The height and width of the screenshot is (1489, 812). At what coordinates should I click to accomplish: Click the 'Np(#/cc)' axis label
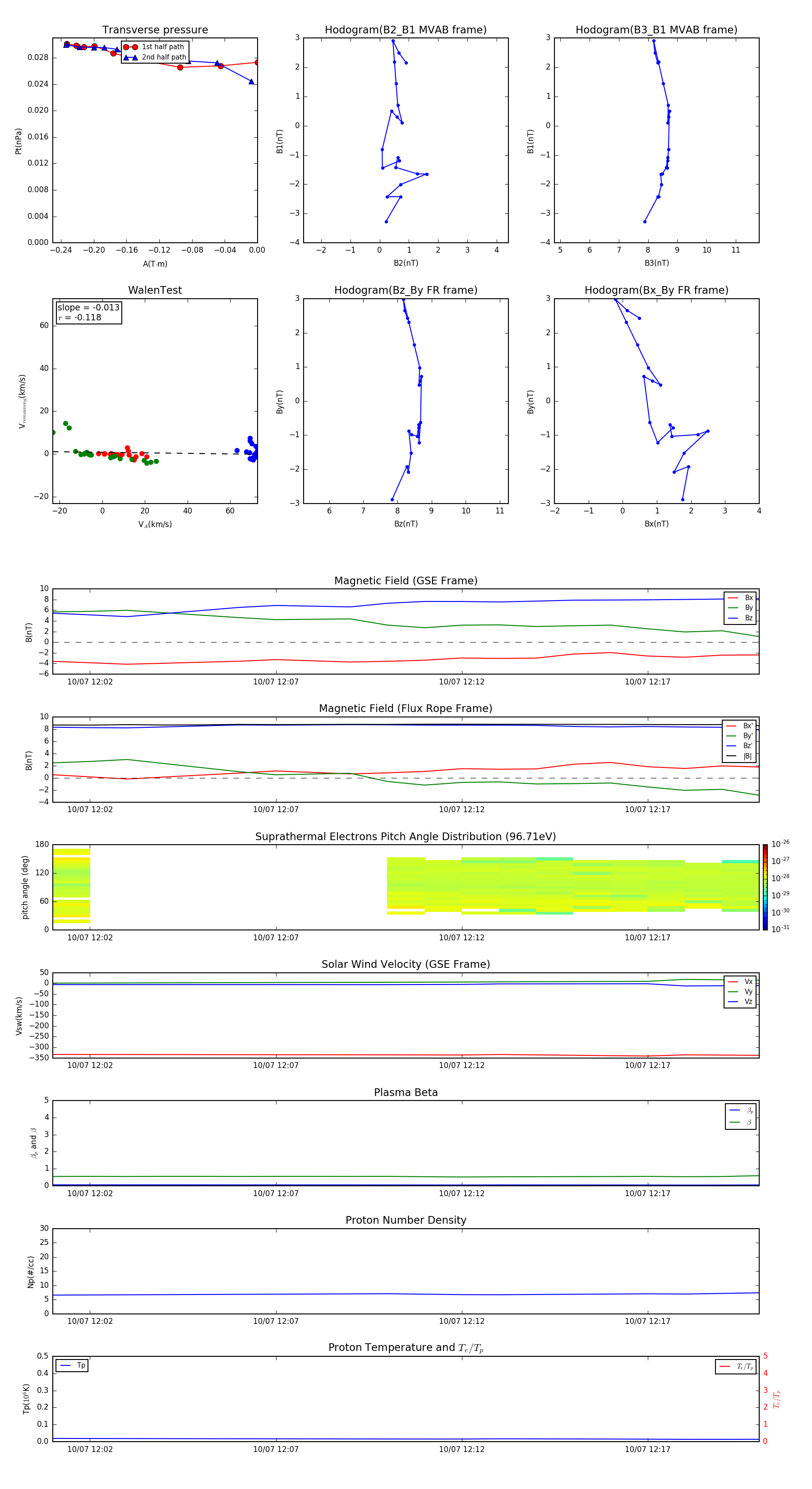(x=31, y=1272)
